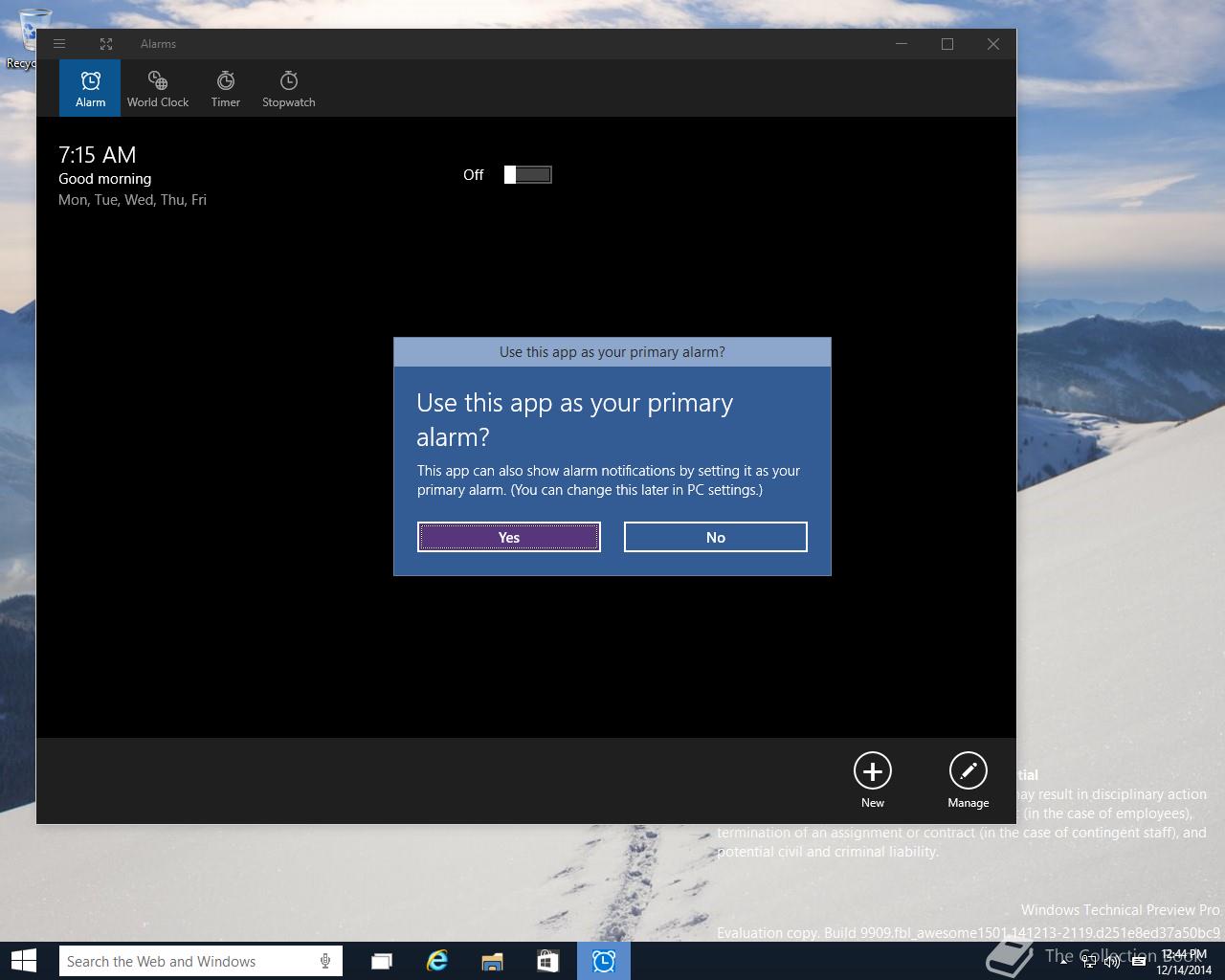
Task: Open the Store from taskbar
Action: click(x=547, y=961)
